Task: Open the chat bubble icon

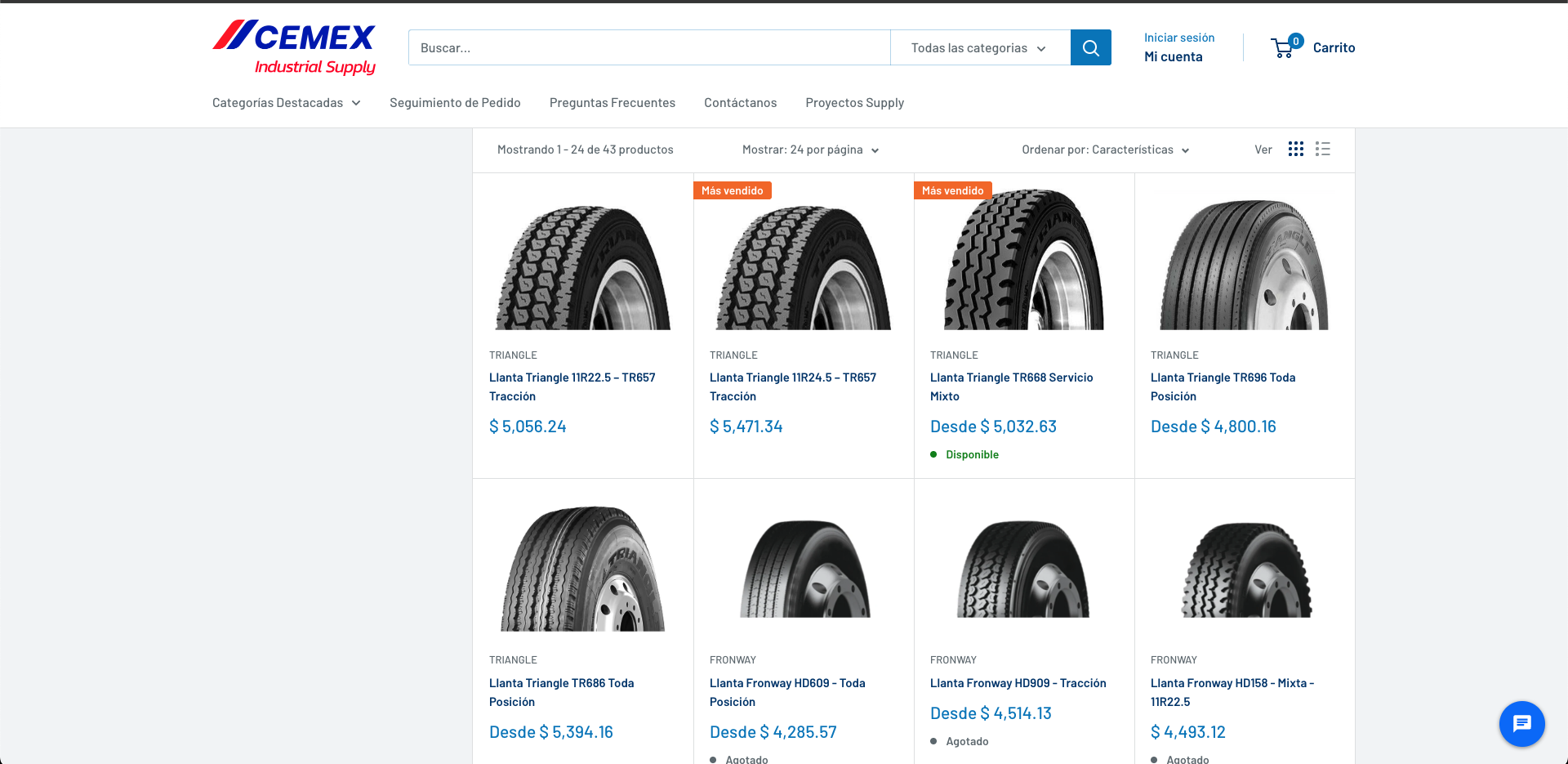Action: pyautogui.click(x=1521, y=724)
